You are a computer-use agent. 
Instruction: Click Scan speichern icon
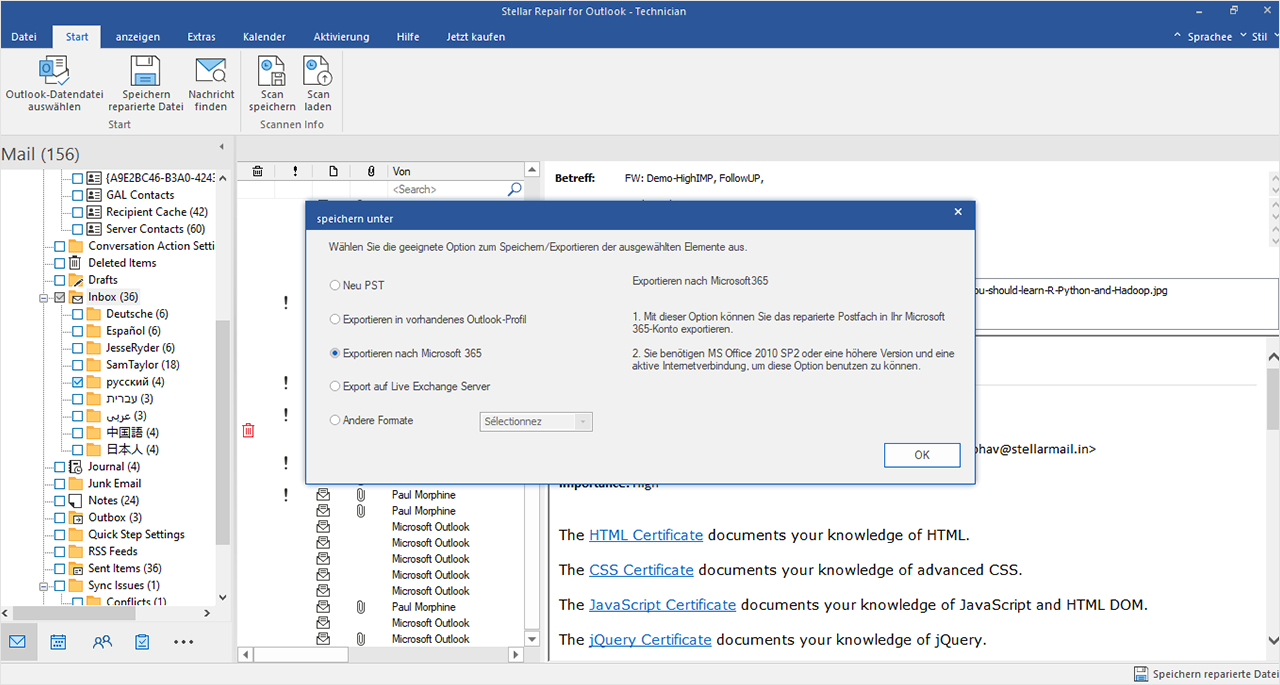(x=272, y=70)
